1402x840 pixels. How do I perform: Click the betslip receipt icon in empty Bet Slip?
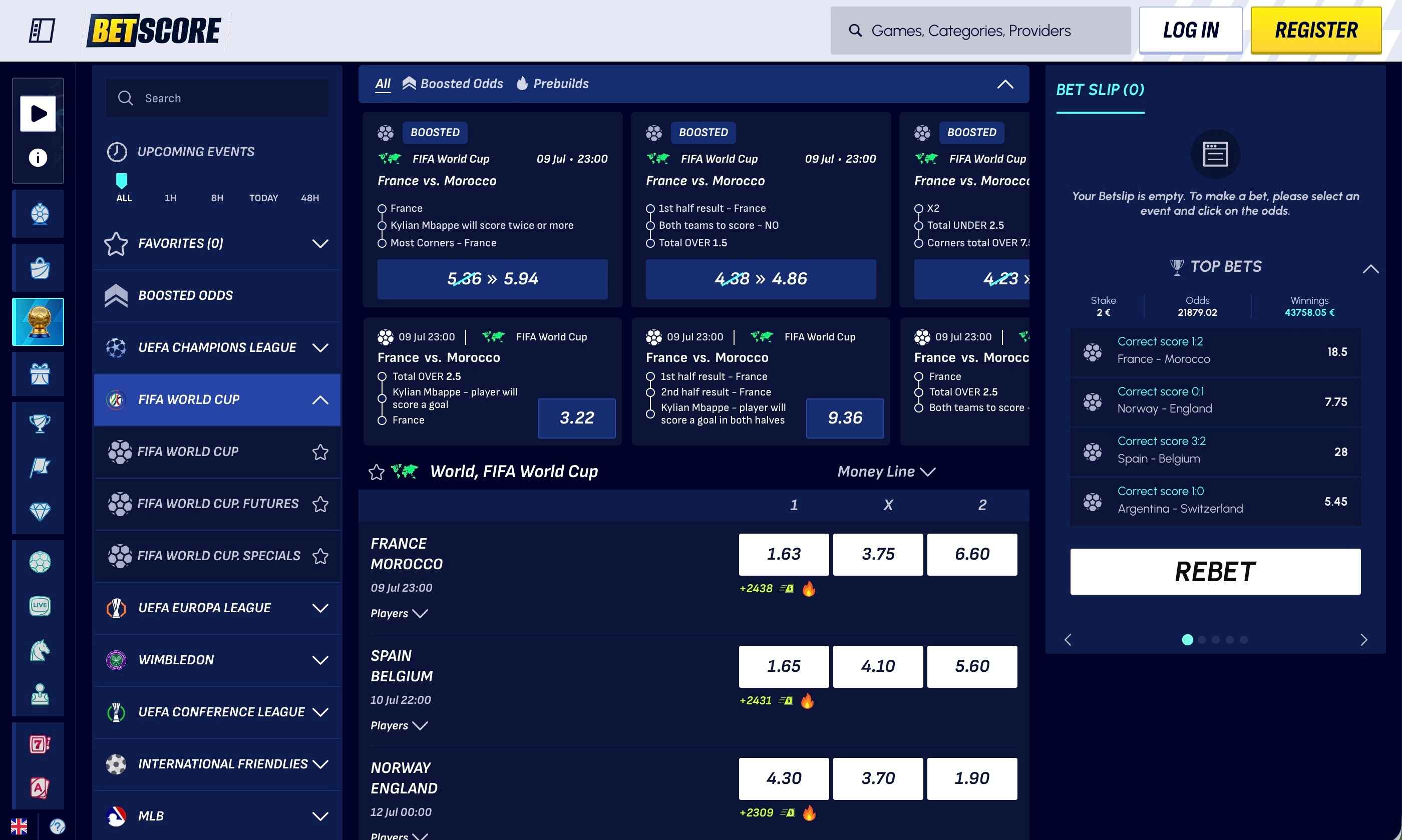click(1215, 154)
